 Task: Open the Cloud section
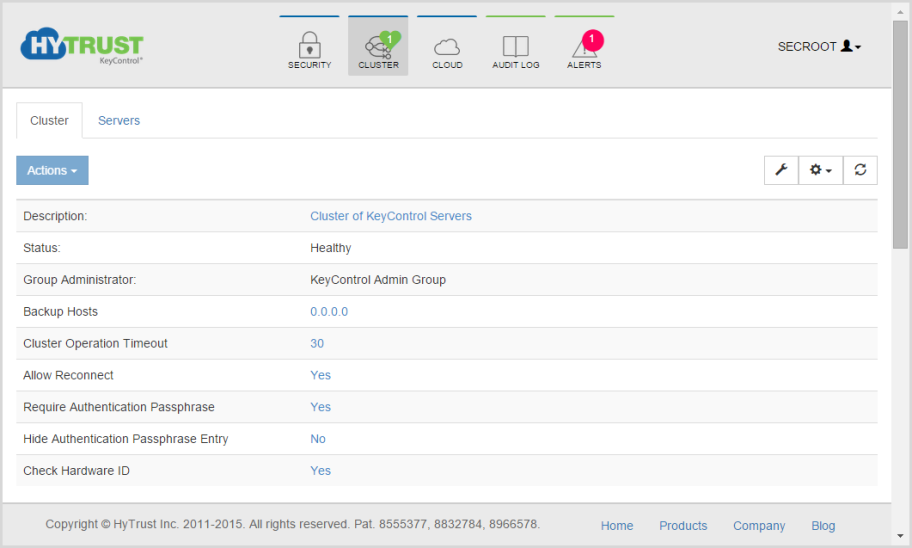pyautogui.click(x=447, y=47)
